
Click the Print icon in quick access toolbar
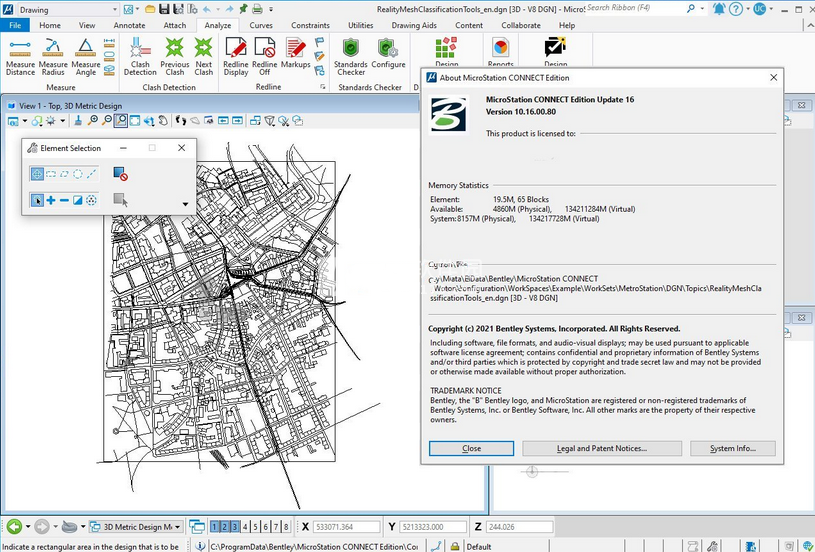pyautogui.click(x=257, y=9)
